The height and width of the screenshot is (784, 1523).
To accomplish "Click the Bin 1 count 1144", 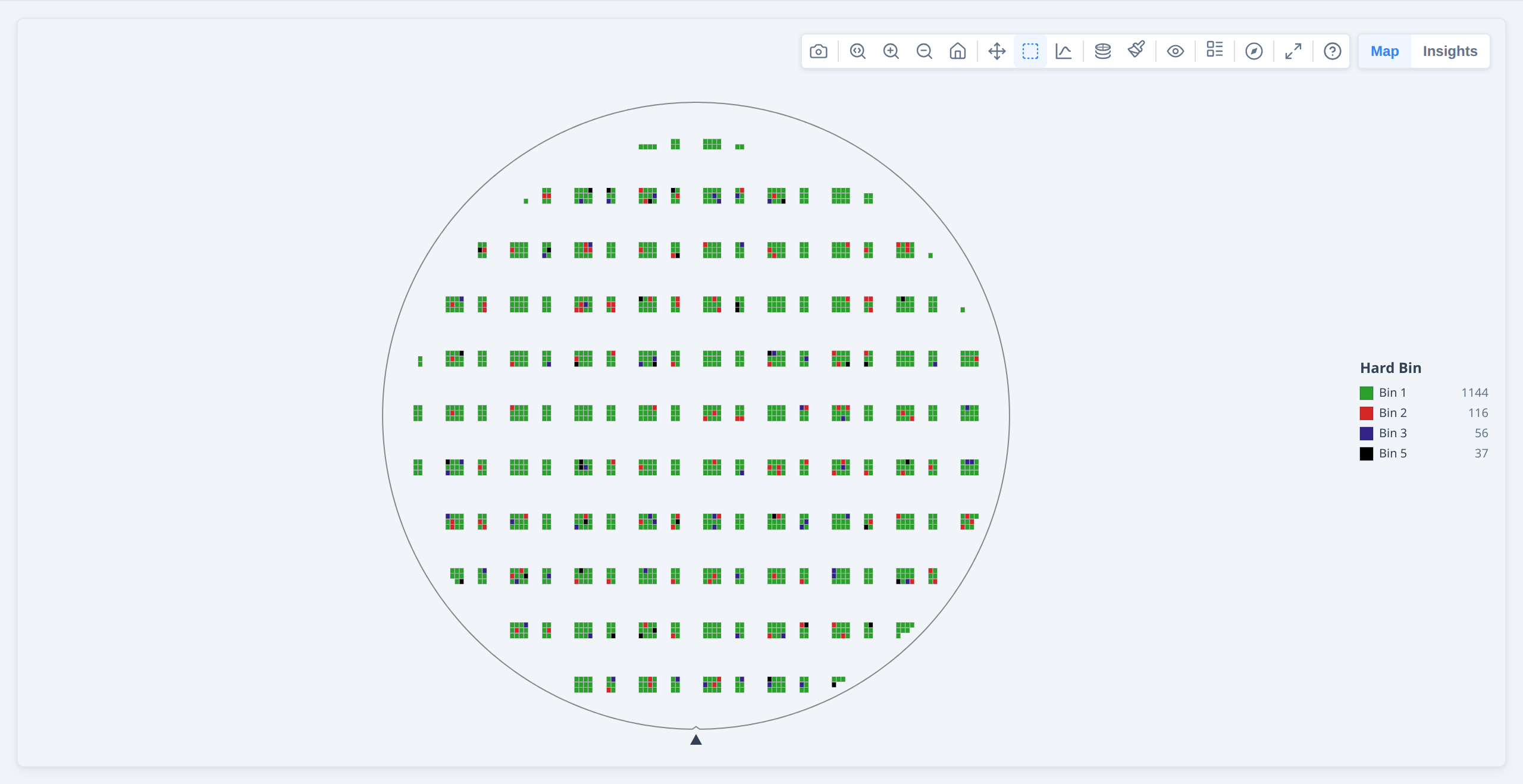I will point(1474,393).
